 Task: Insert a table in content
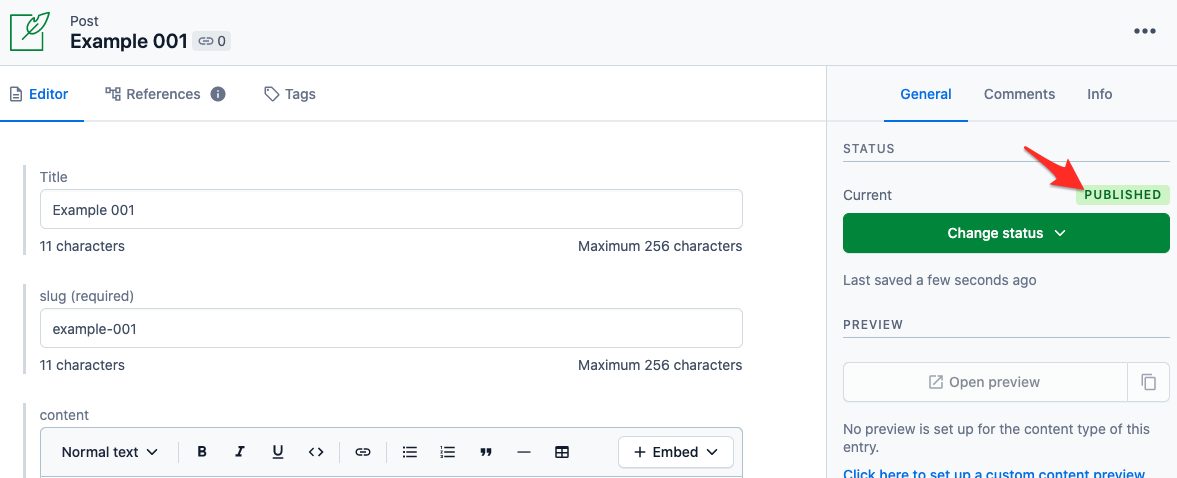561,452
